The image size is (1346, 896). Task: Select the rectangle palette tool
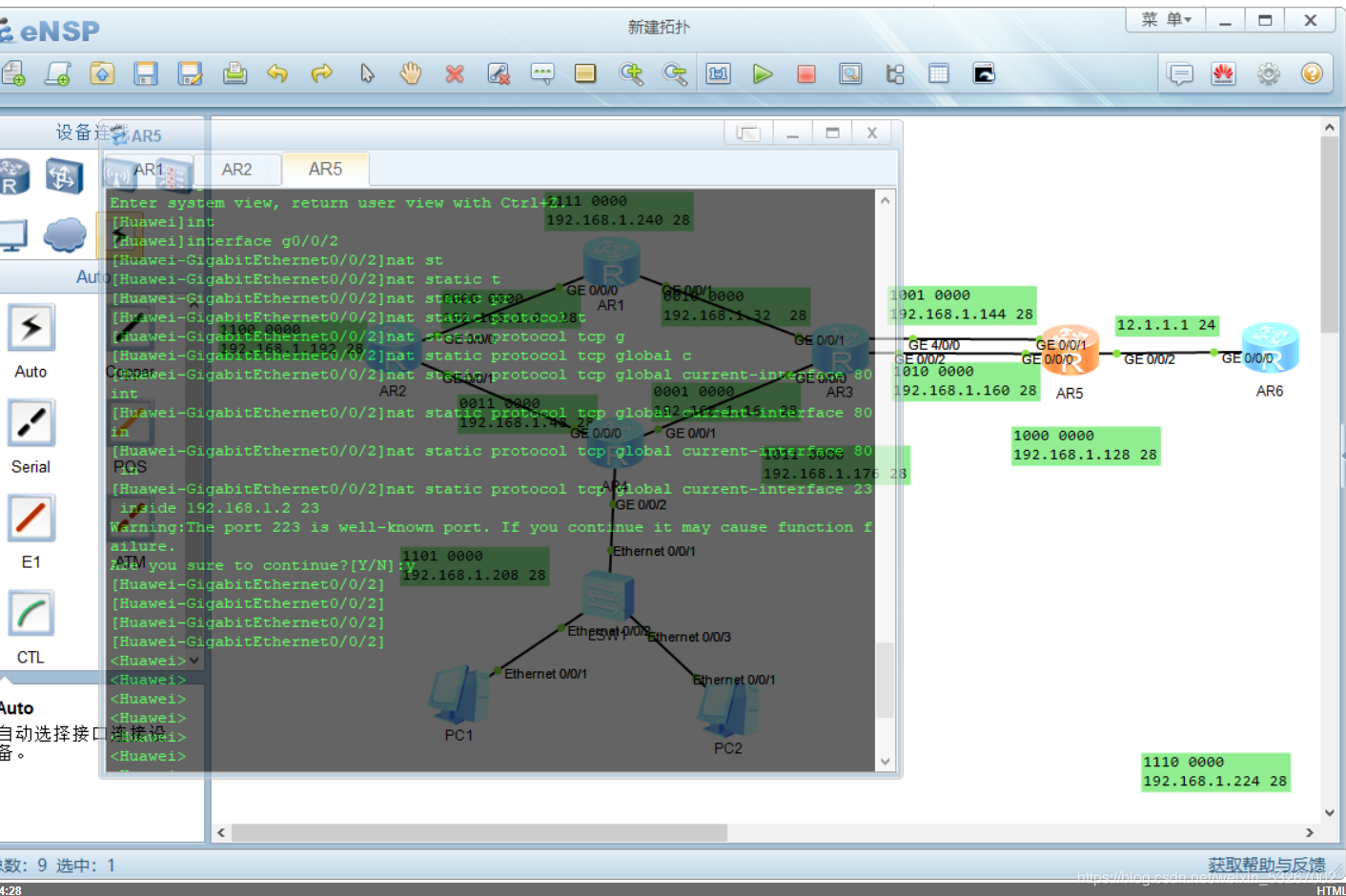(x=585, y=73)
